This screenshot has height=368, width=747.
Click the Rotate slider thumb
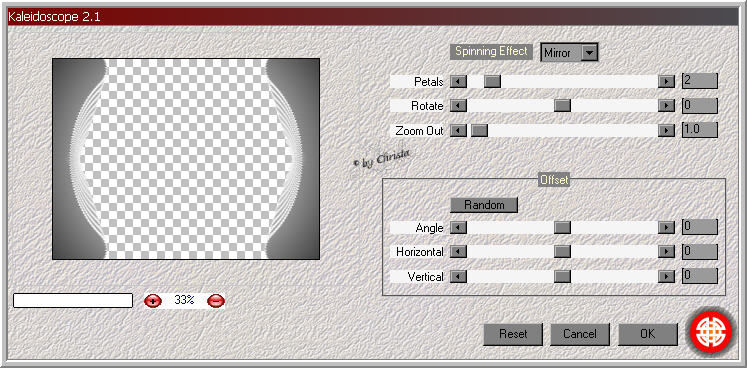click(x=562, y=105)
